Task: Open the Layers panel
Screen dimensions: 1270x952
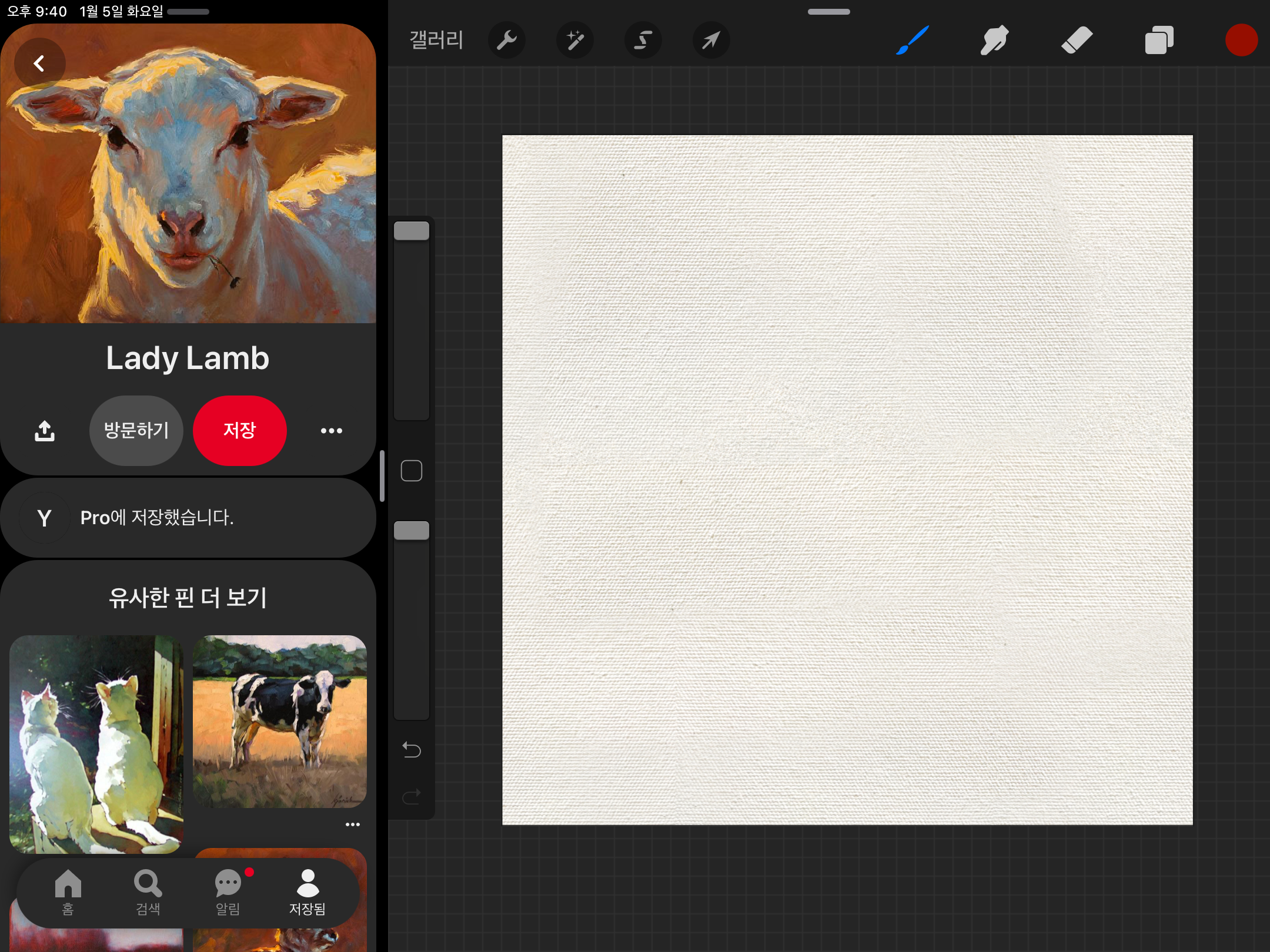Action: (x=1159, y=41)
